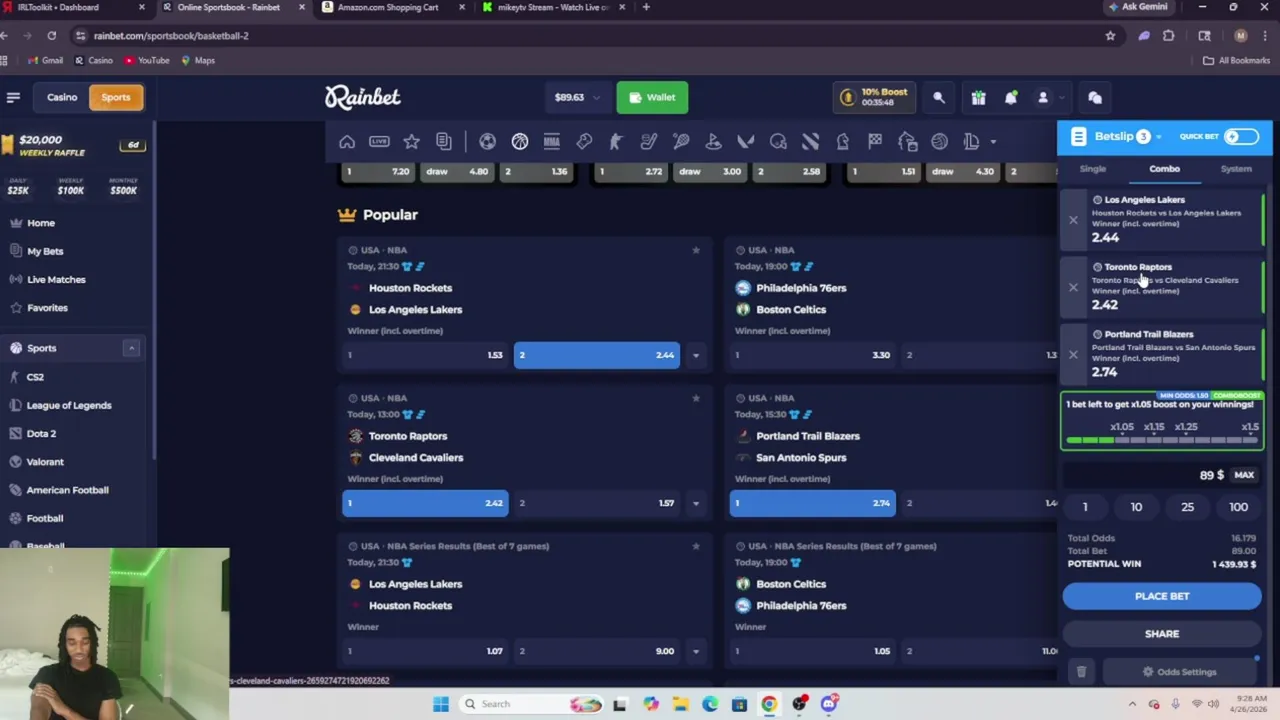Open the LIVE events icon

tap(379, 142)
